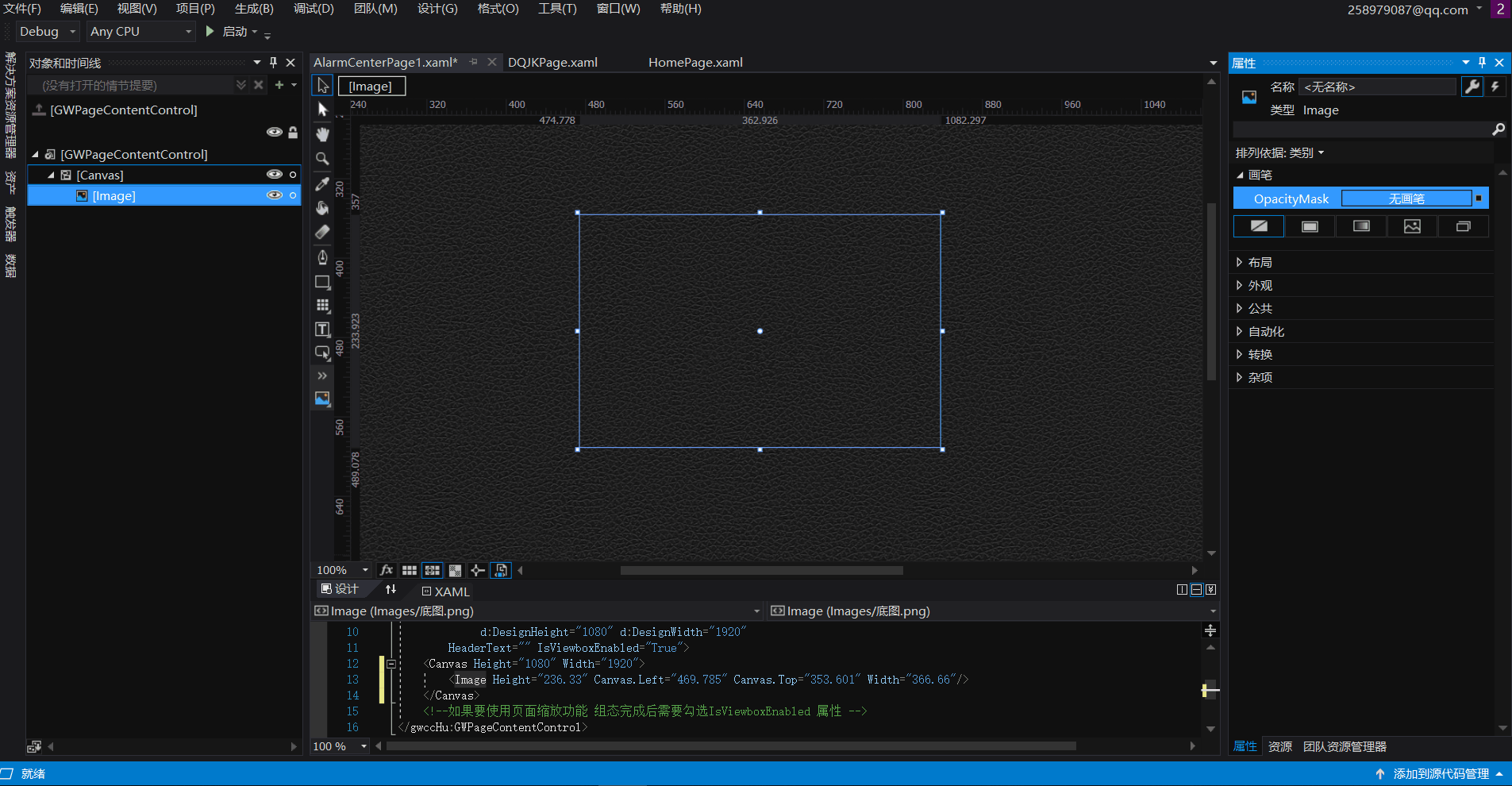The image size is (1512, 786).
Task: Click 添加到源代码管理 in status bar
Action: coord(1440,774)
